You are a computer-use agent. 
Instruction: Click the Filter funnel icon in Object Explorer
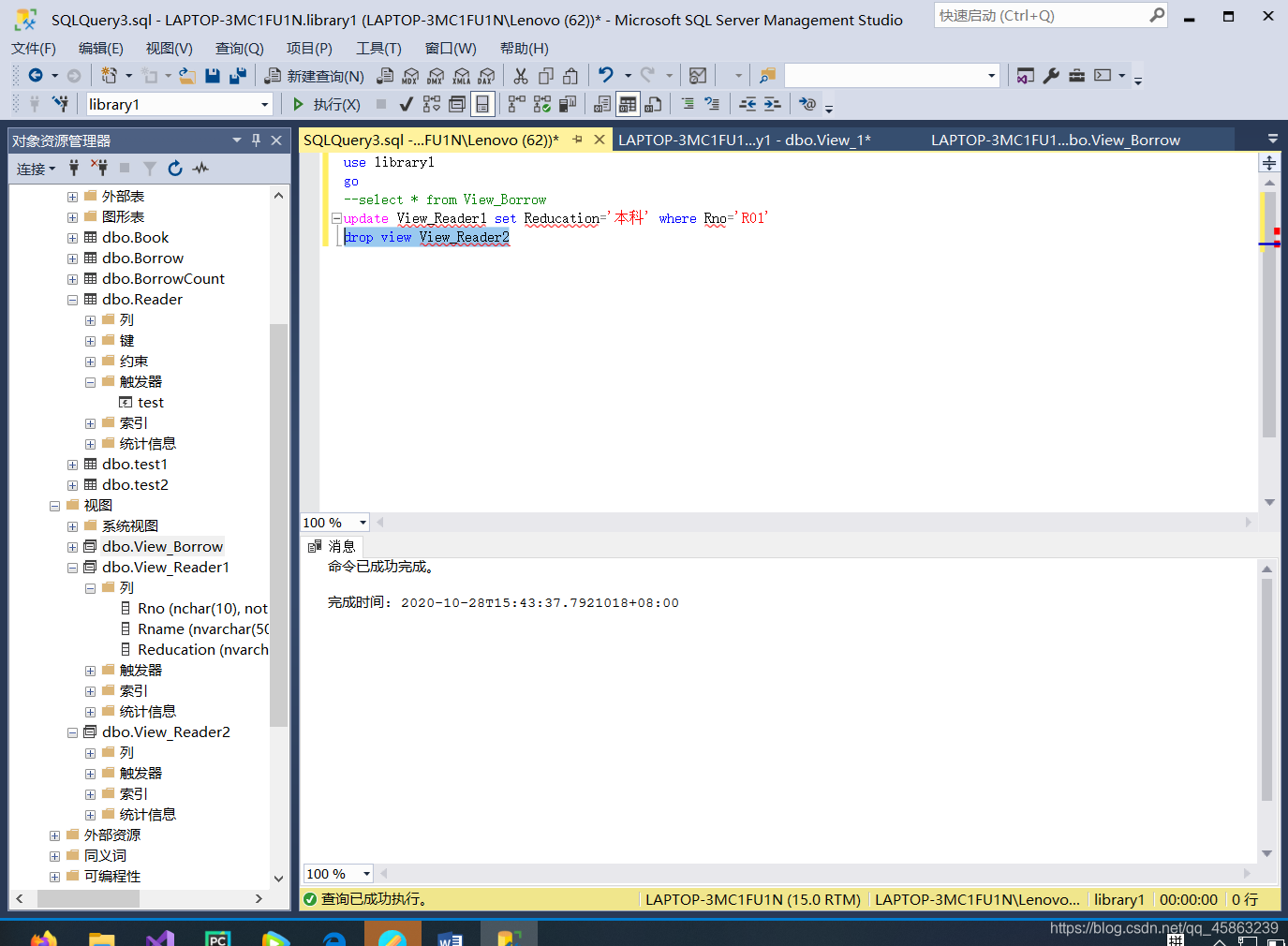(x=150, y=169)
